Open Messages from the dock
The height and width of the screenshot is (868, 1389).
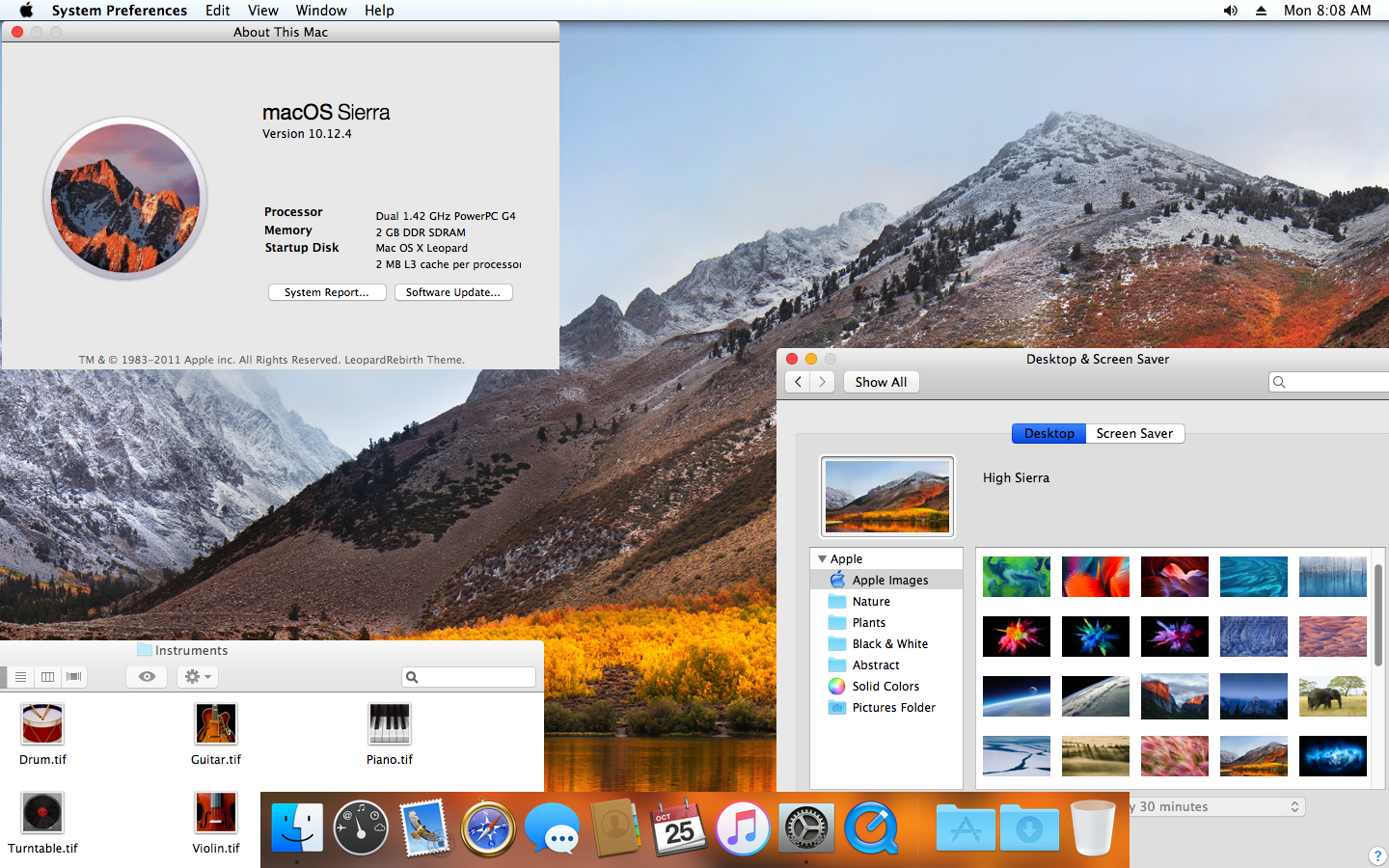pos(552,828)
